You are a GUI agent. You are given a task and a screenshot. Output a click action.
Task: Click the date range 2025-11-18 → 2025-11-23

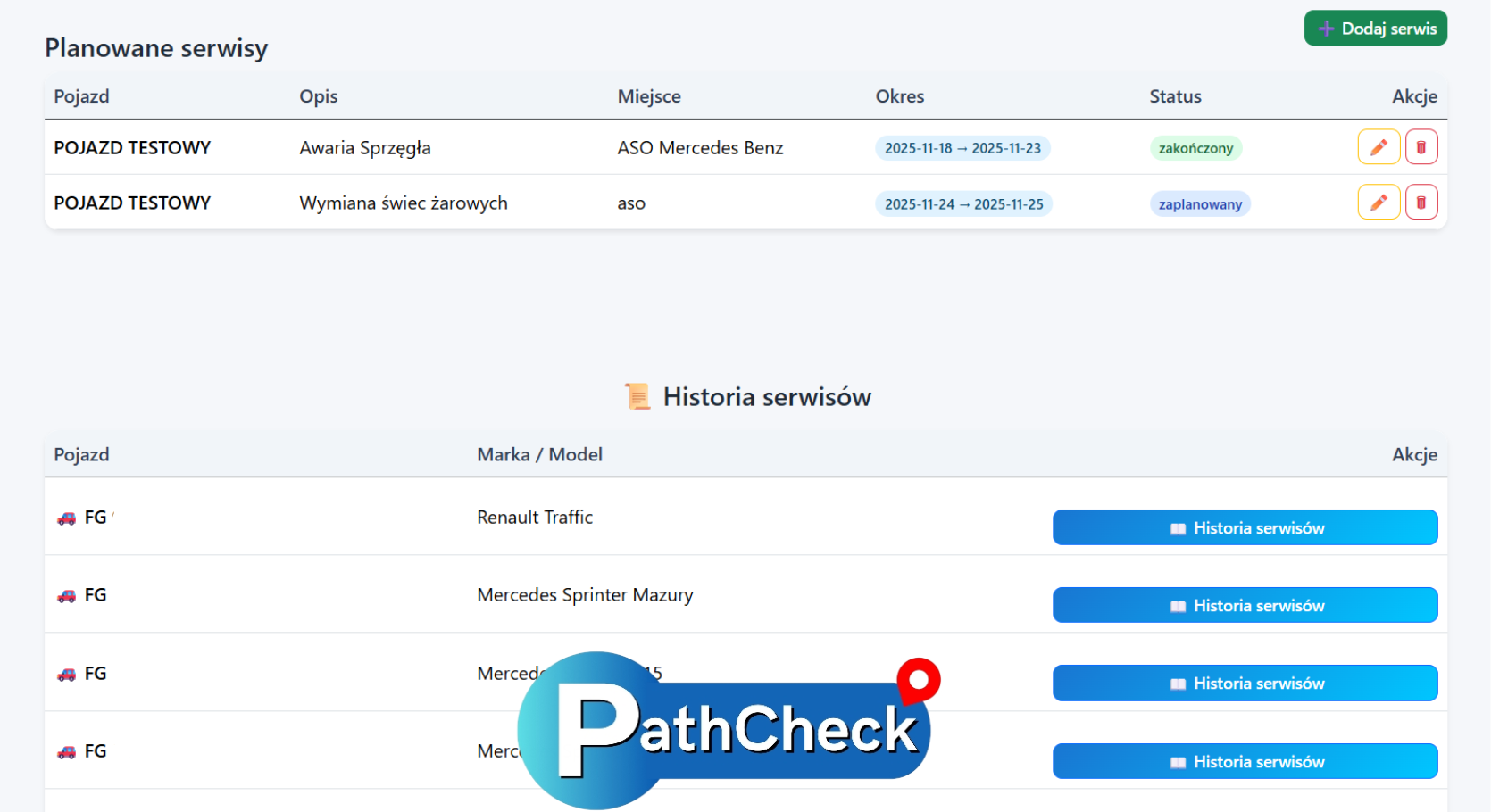click(962, 148)
